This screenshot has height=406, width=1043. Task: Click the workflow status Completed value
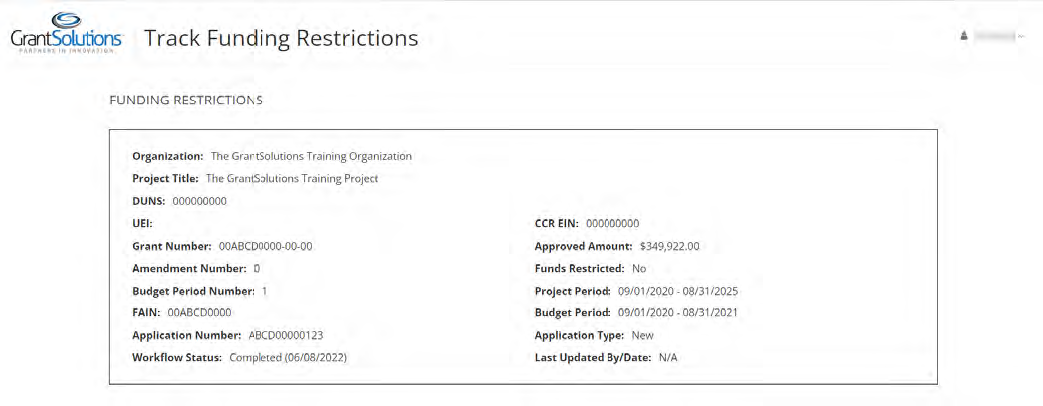click(x=288, y=357)
